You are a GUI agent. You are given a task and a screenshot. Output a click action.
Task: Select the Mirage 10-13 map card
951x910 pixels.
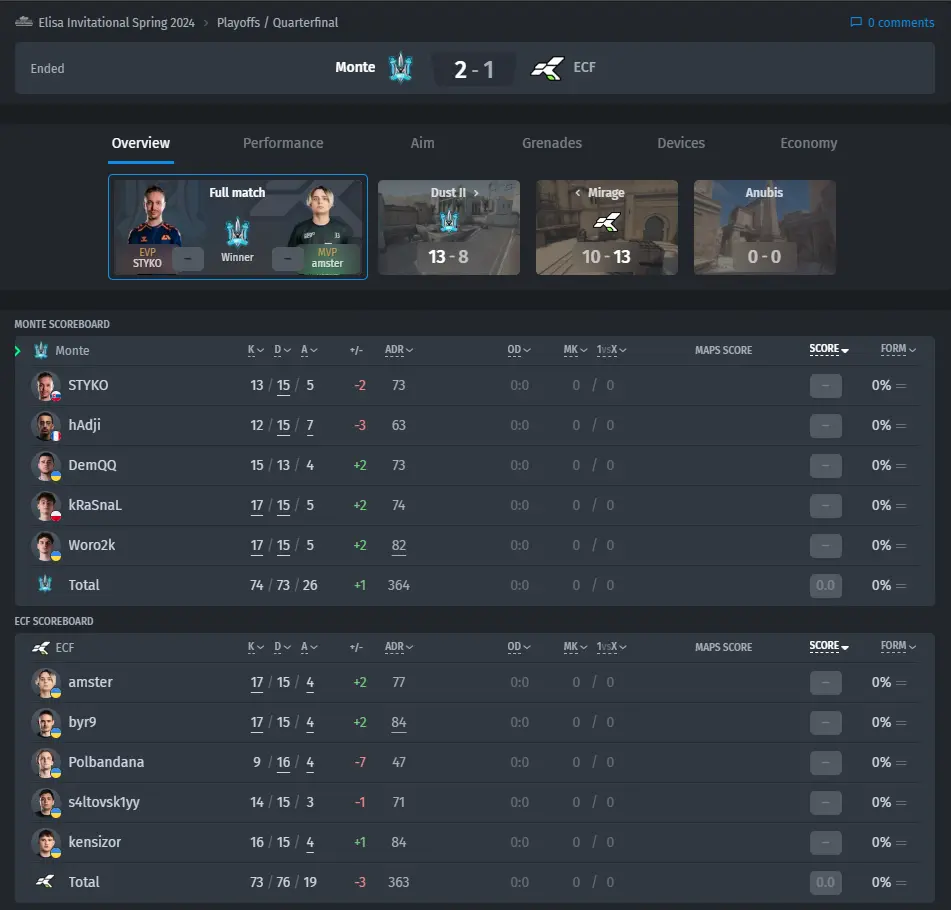click(607, 228)
